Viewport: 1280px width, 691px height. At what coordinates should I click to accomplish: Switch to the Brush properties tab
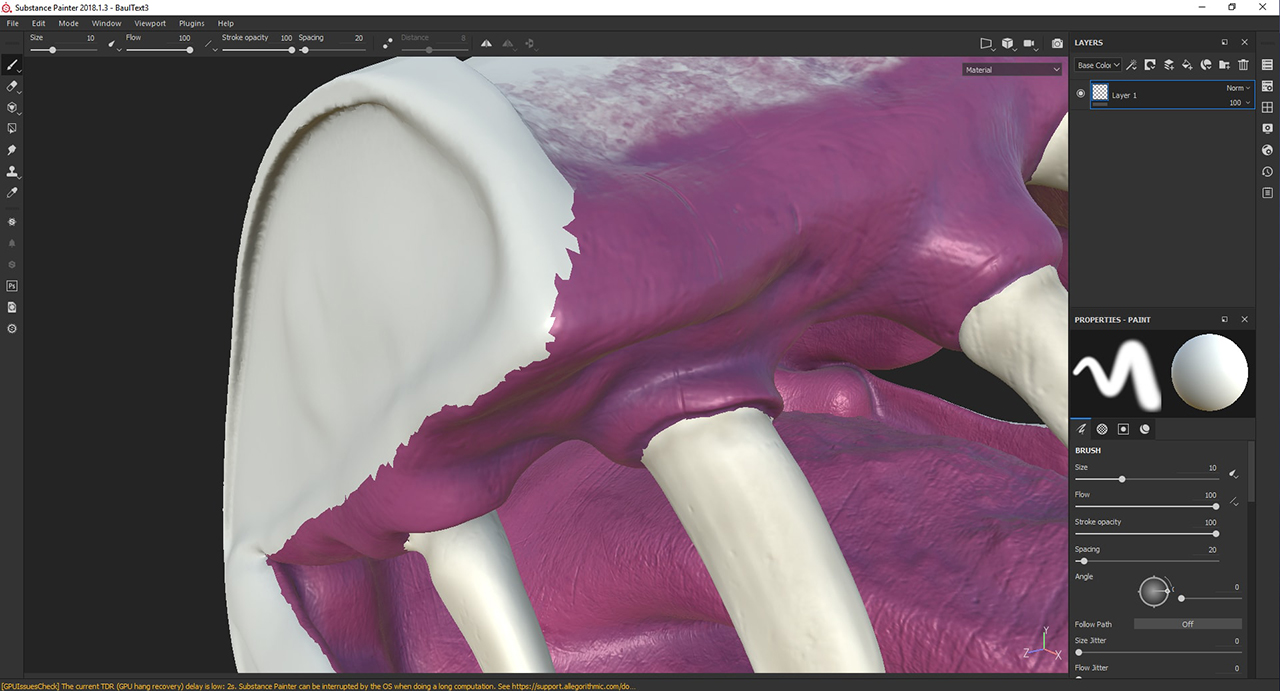point(1081,429)
